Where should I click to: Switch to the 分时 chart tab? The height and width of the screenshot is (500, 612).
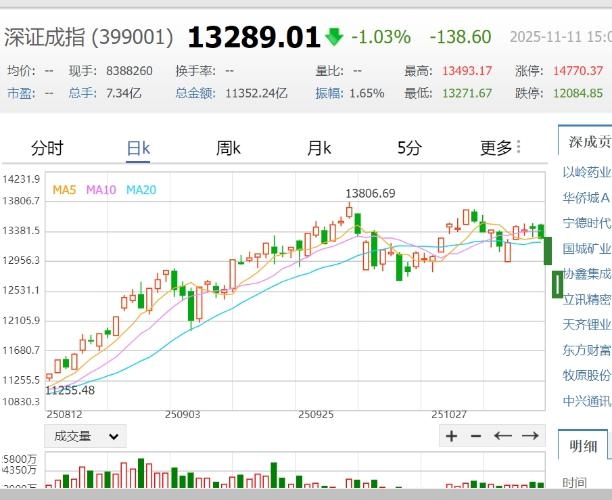click(47, 148)
